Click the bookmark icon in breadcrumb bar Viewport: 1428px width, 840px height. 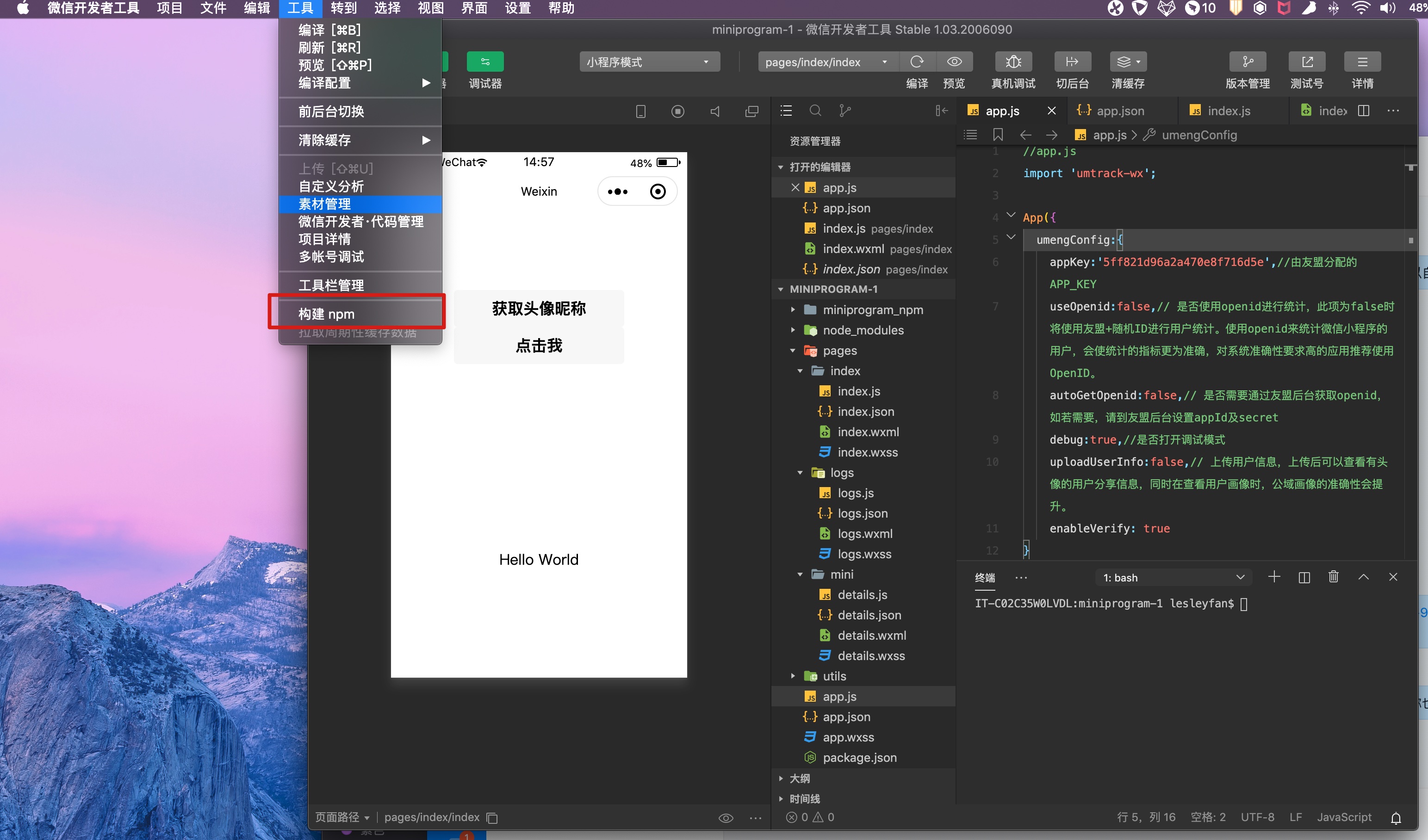998,135
